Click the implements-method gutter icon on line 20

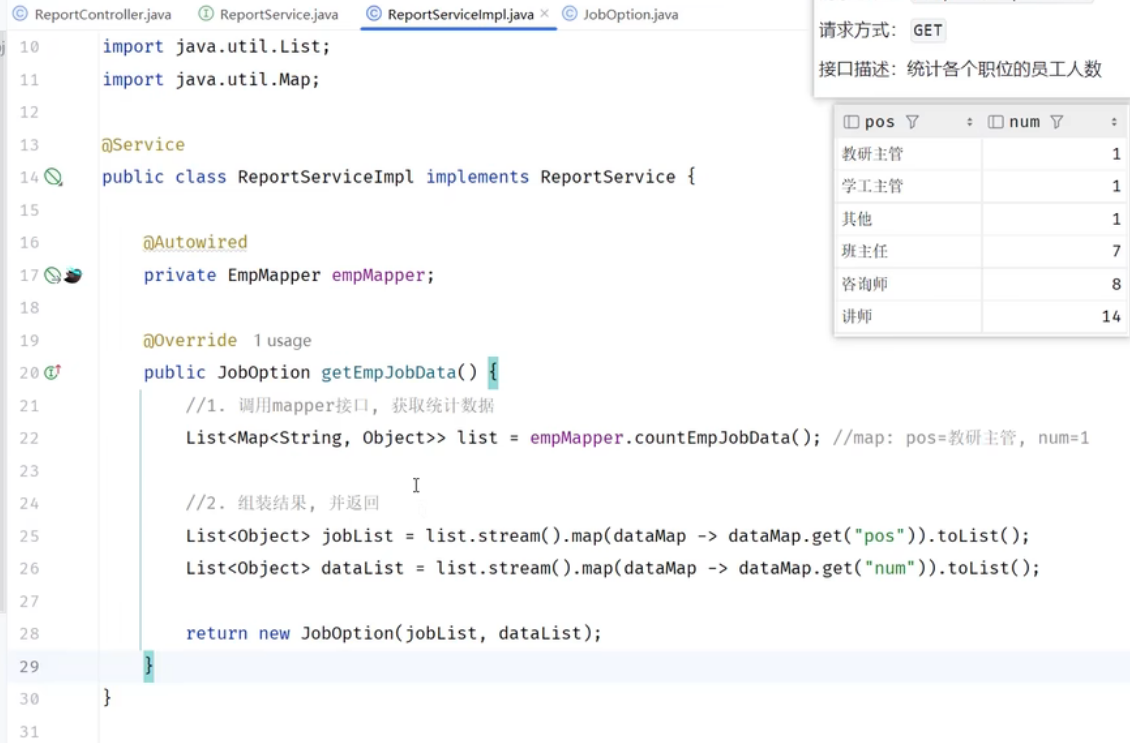[x=53, y=373]
